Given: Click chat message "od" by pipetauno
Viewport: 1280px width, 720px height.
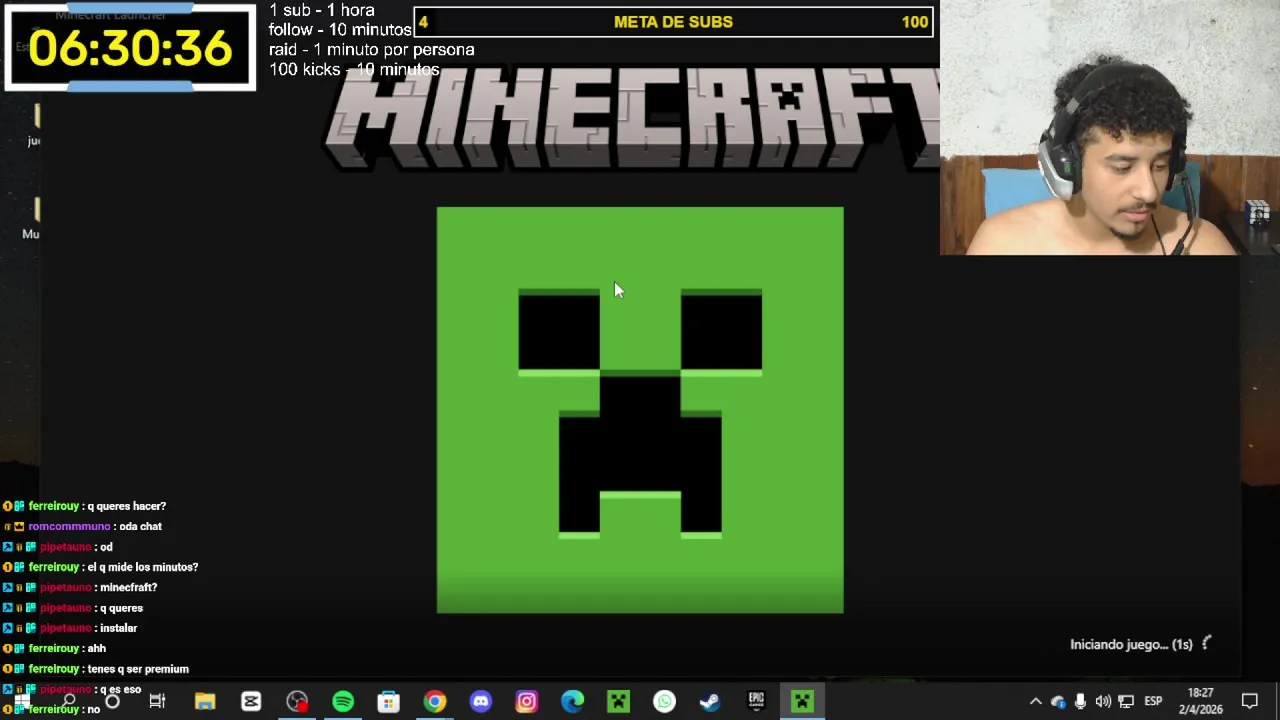Looking at the screenshot, I should [106, 547].
